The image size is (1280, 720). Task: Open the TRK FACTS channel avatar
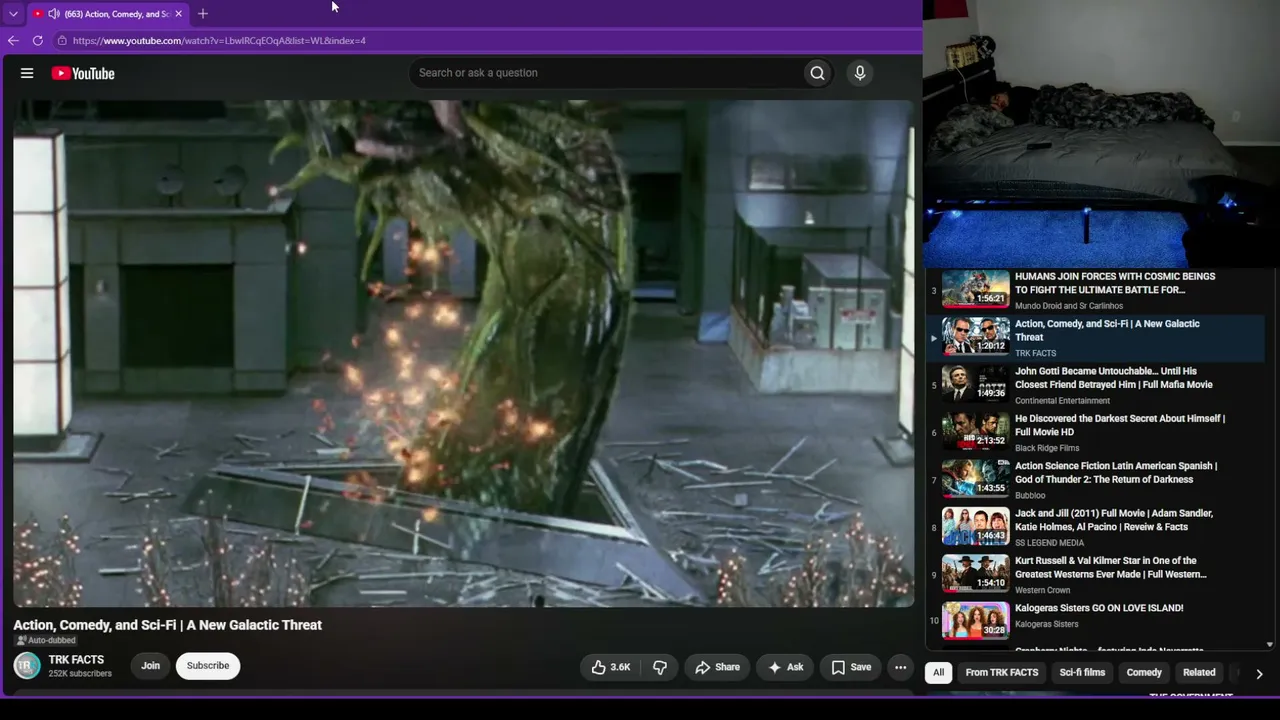[27, 666]
